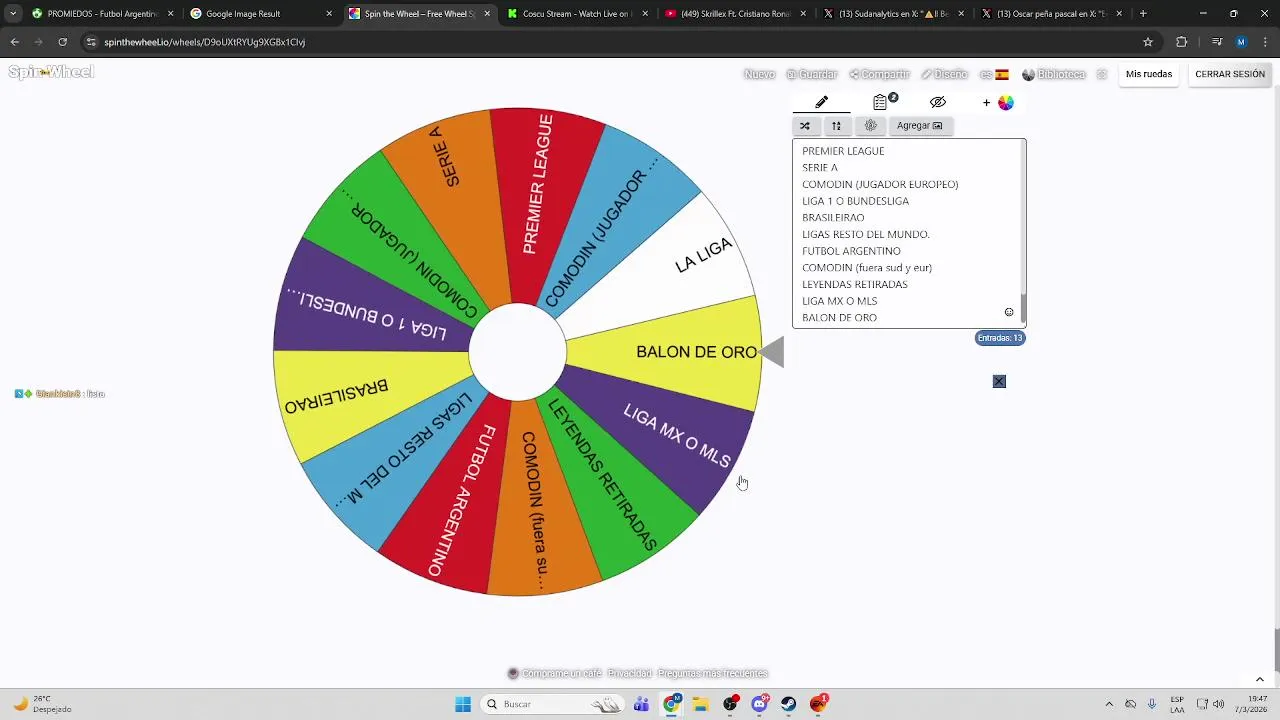The image size is (1280, 720).
Task: Click CERRAR SESIÓN button
Action: [x=1230, y=74]
